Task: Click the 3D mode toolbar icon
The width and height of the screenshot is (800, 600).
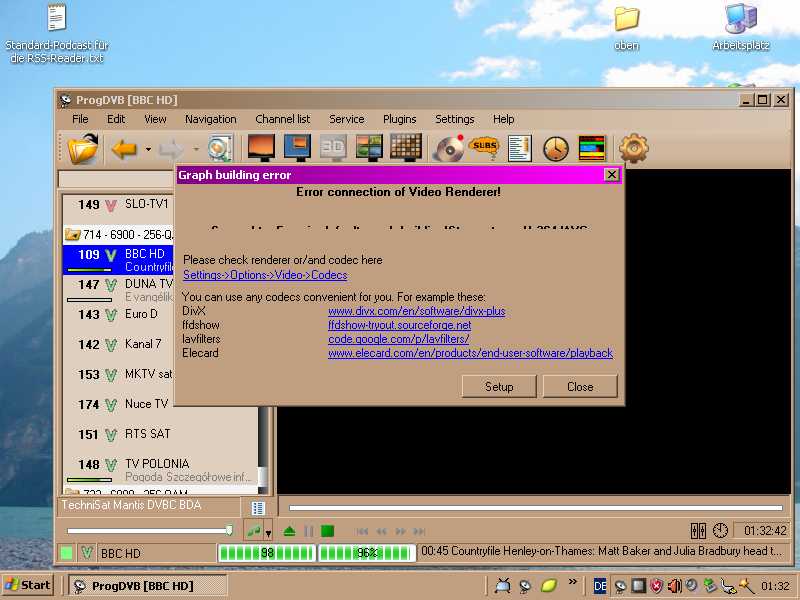Action: click(333, 148)
